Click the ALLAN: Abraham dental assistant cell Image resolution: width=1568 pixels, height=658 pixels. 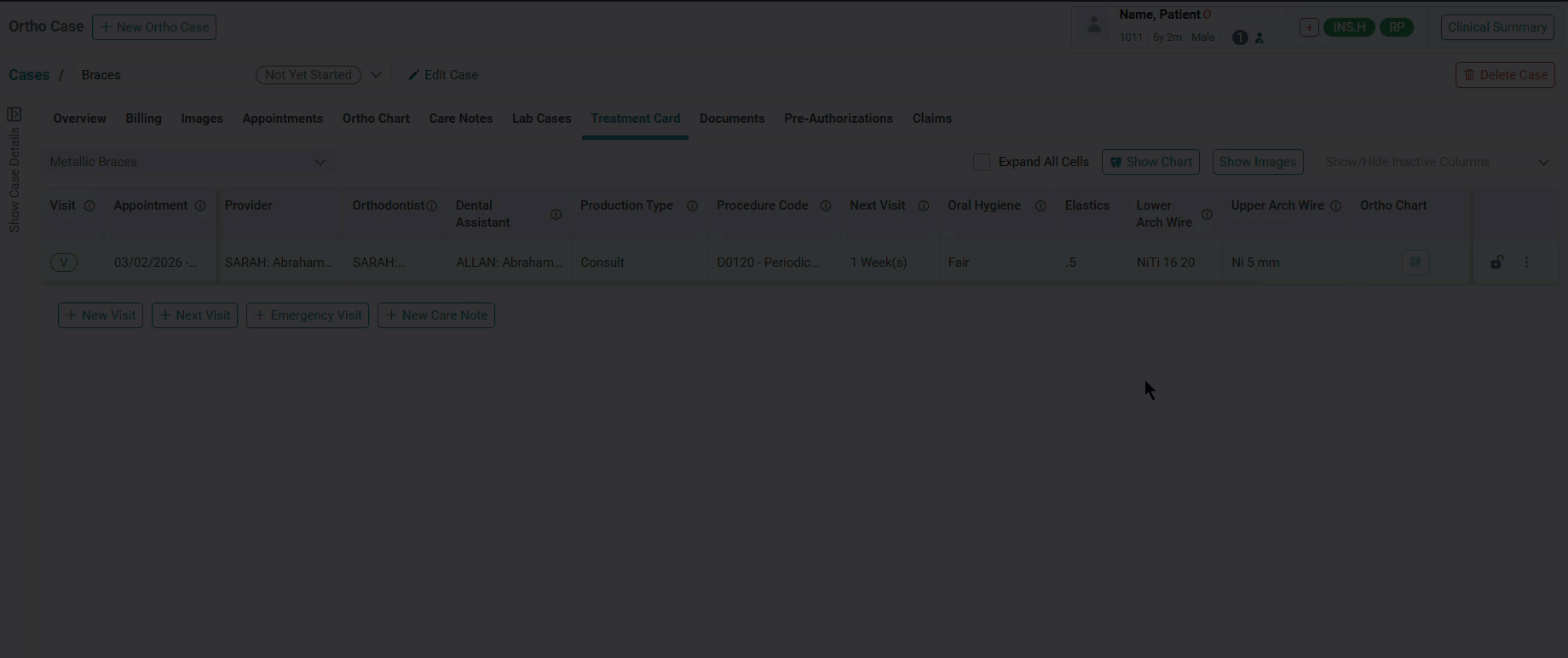(x=510, y=263)
